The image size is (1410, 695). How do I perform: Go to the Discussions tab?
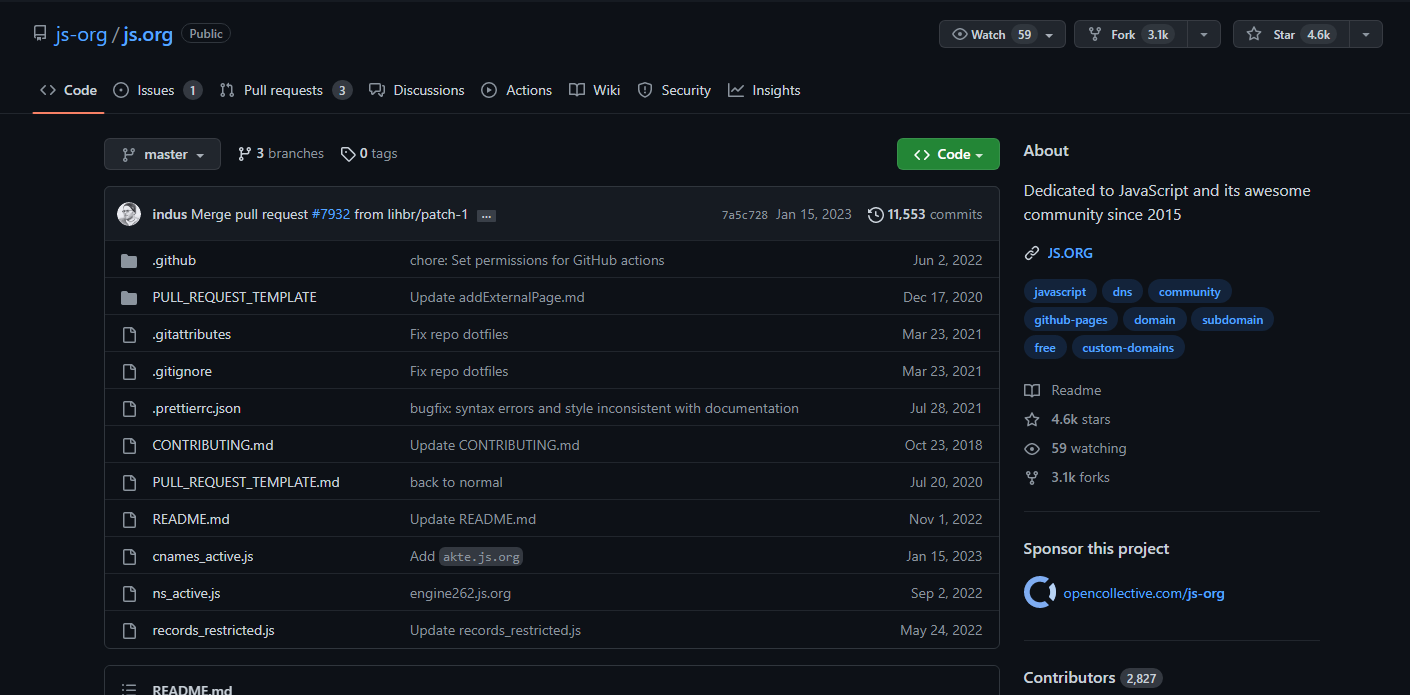[x=416, y=90]
